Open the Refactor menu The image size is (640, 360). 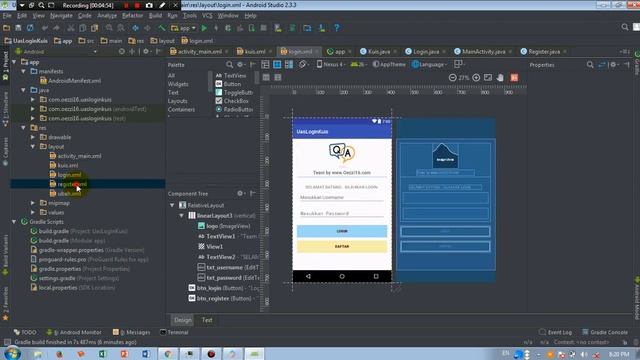[x=133, y=16]
